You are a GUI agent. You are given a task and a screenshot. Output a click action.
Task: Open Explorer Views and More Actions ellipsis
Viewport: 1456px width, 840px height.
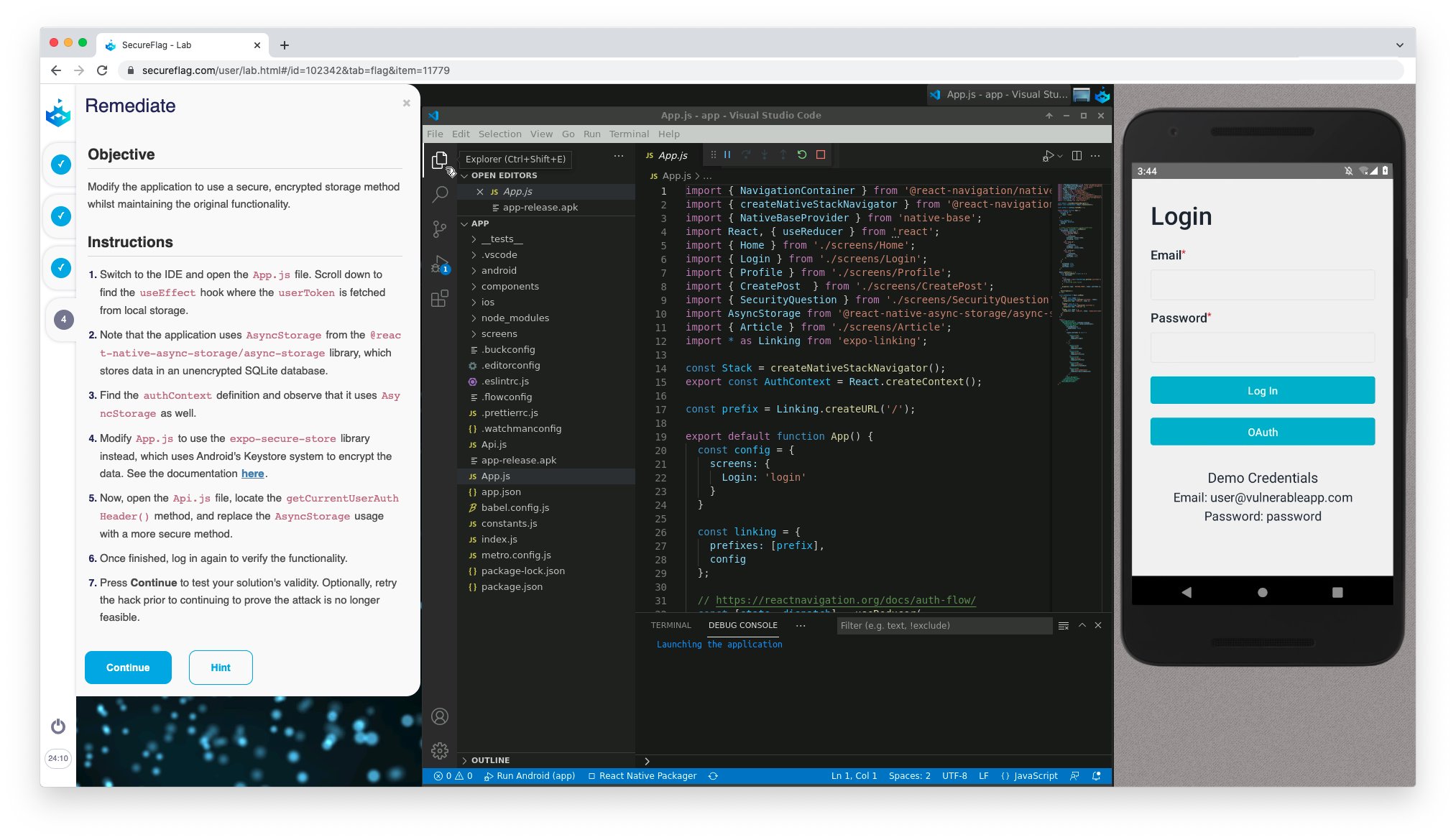pos(619,156)
